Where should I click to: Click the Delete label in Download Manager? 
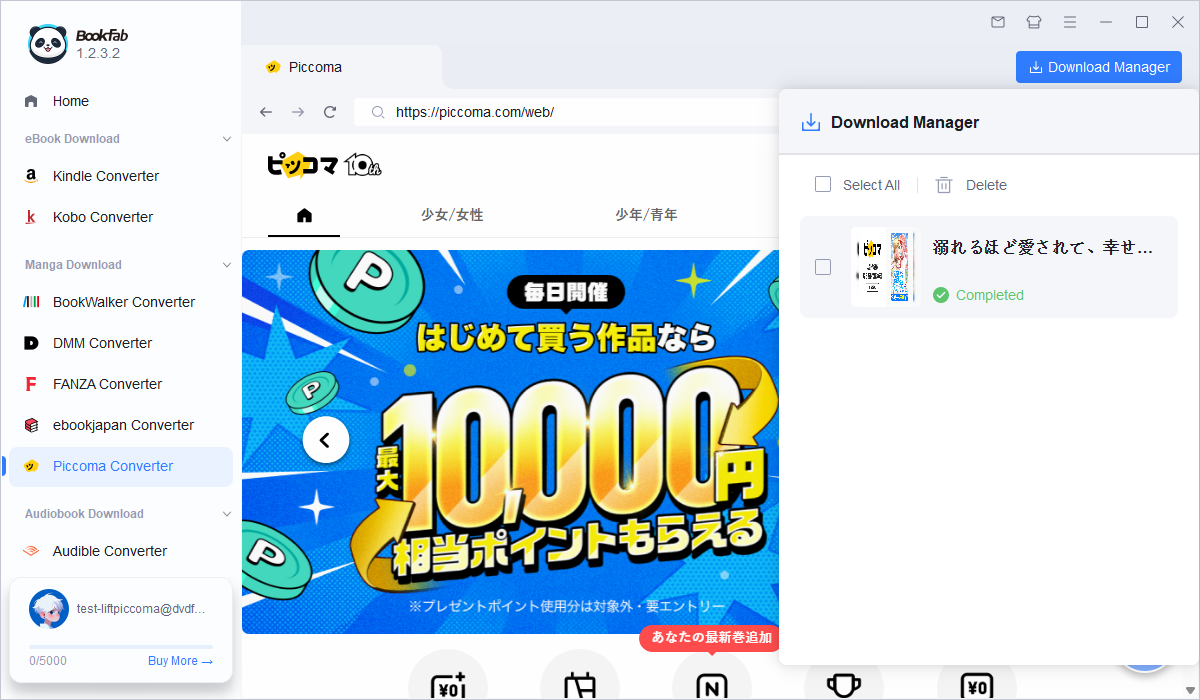pos(986,185)
